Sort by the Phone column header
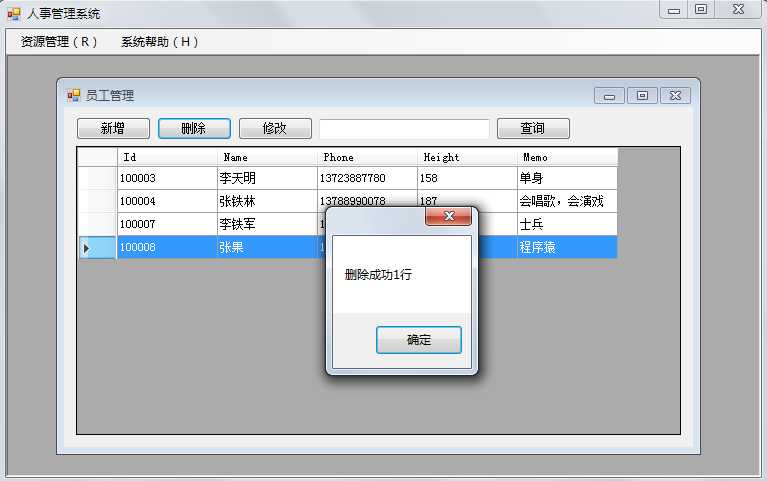This screenshot has width=767, height=481. [367, 157]
